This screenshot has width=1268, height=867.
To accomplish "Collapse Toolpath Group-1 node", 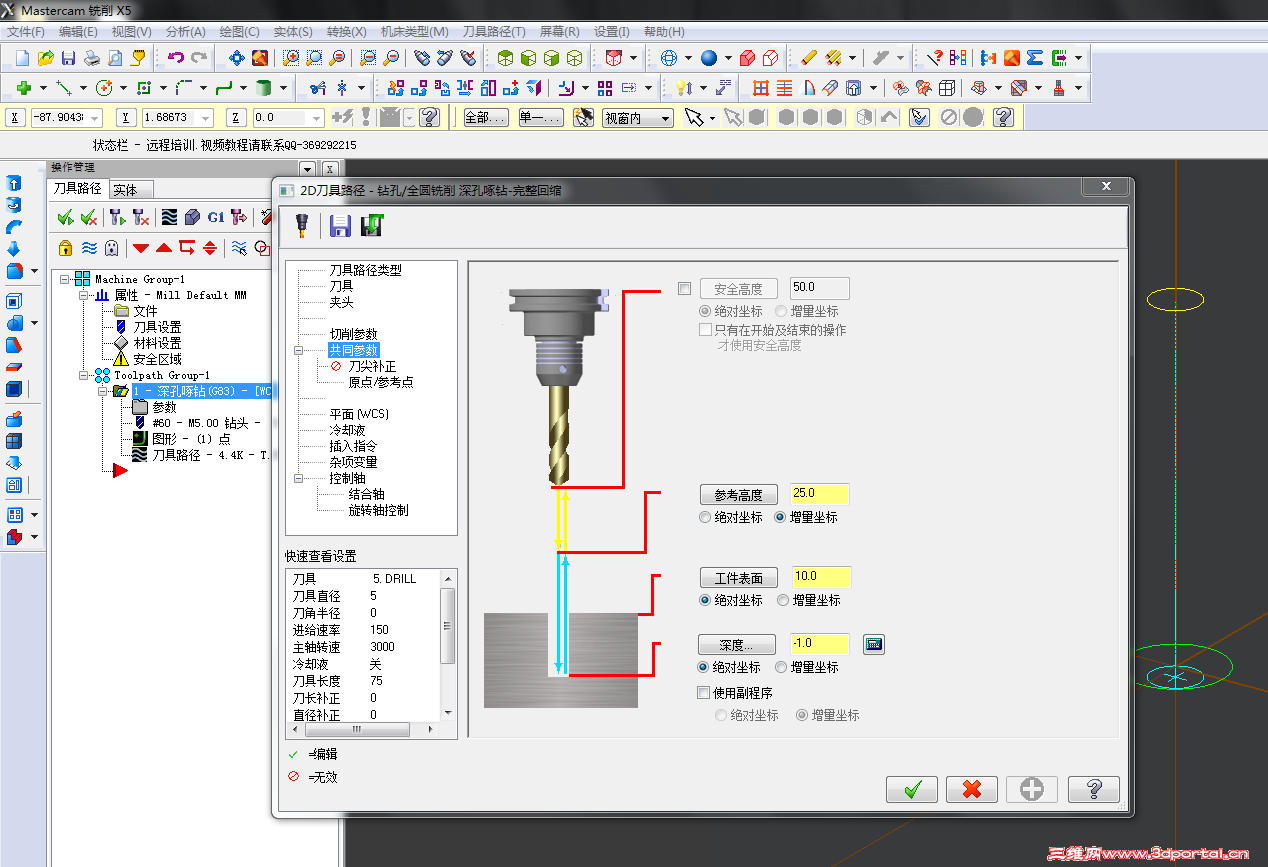I will 84,375.
